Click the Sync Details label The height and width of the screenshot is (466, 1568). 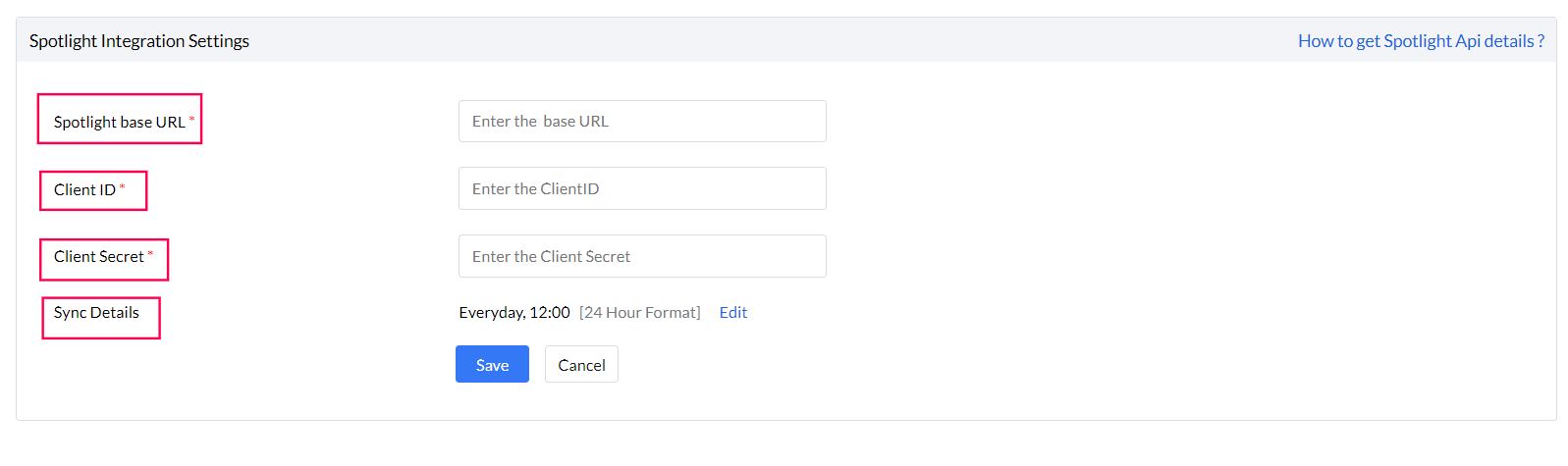coord(96,312)
